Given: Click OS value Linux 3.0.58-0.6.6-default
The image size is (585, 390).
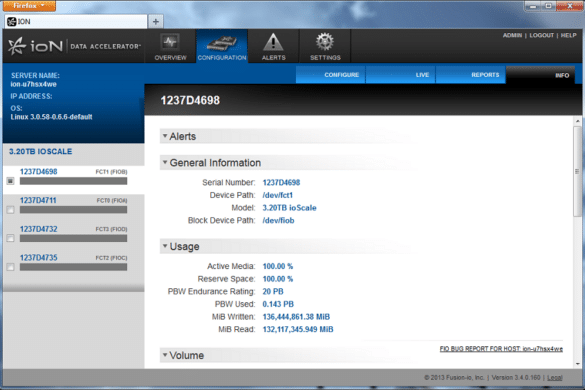Looking at the screenshot, I should tap(51, 117).
